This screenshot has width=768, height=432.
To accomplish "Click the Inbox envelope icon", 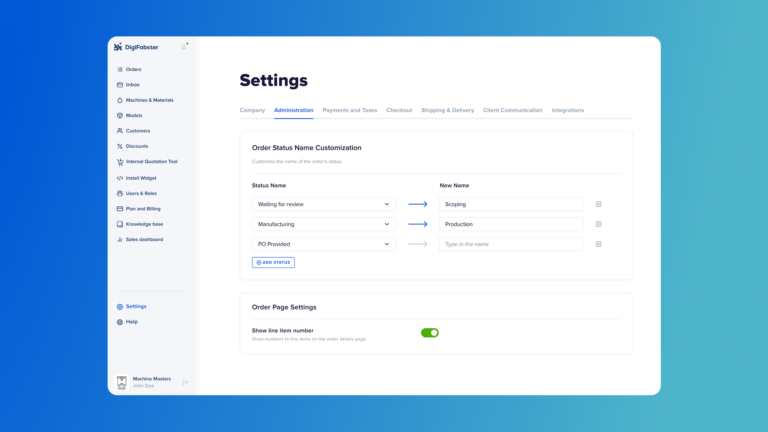I will [x=120, y=85].
